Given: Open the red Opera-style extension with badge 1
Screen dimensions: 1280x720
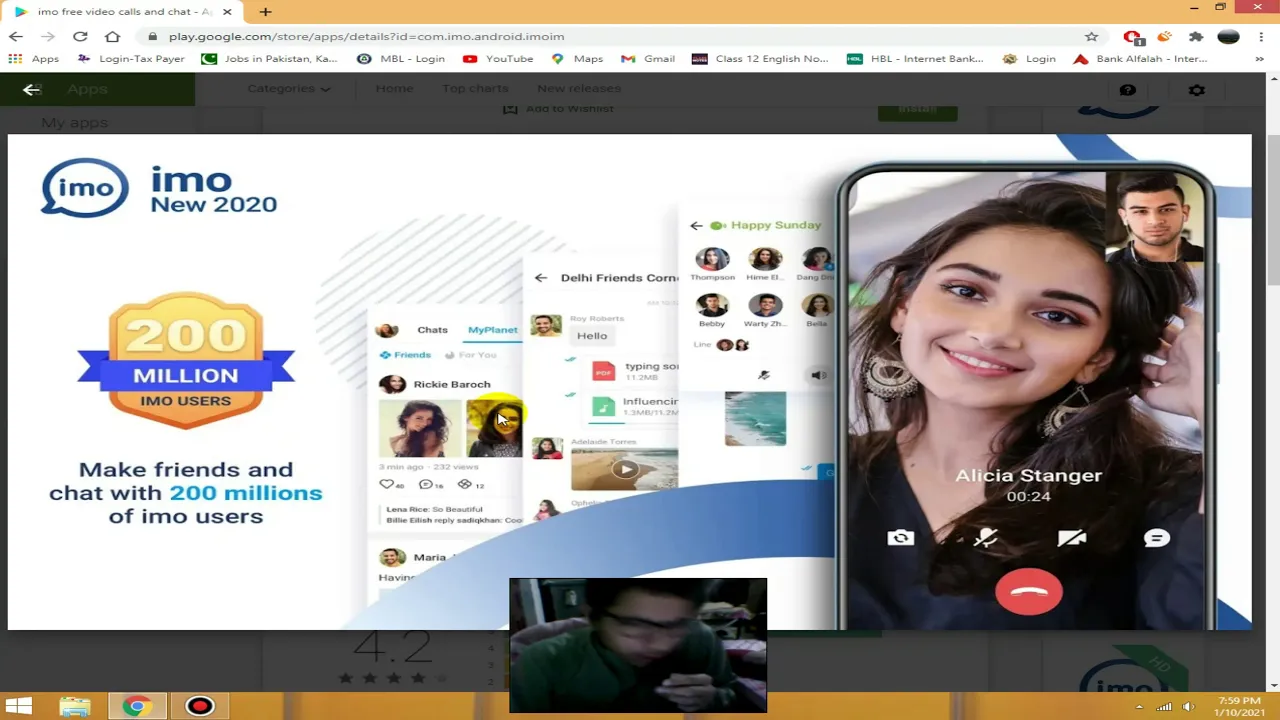Looking at the screenshot, I should pyautogui.click(x=1132, y=37).
